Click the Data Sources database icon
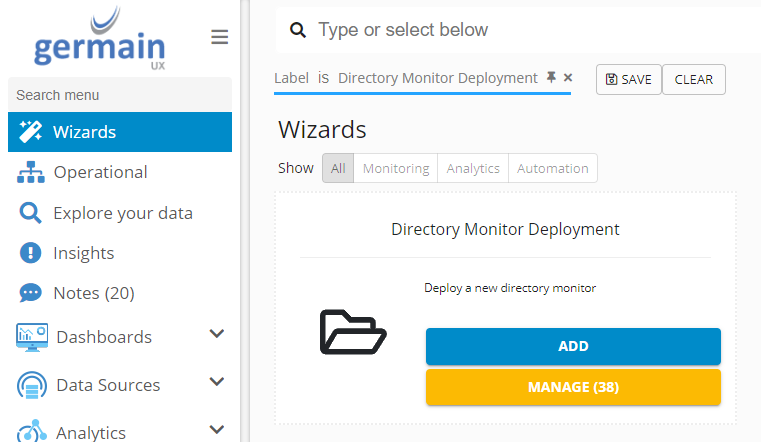 click(32, 385)
